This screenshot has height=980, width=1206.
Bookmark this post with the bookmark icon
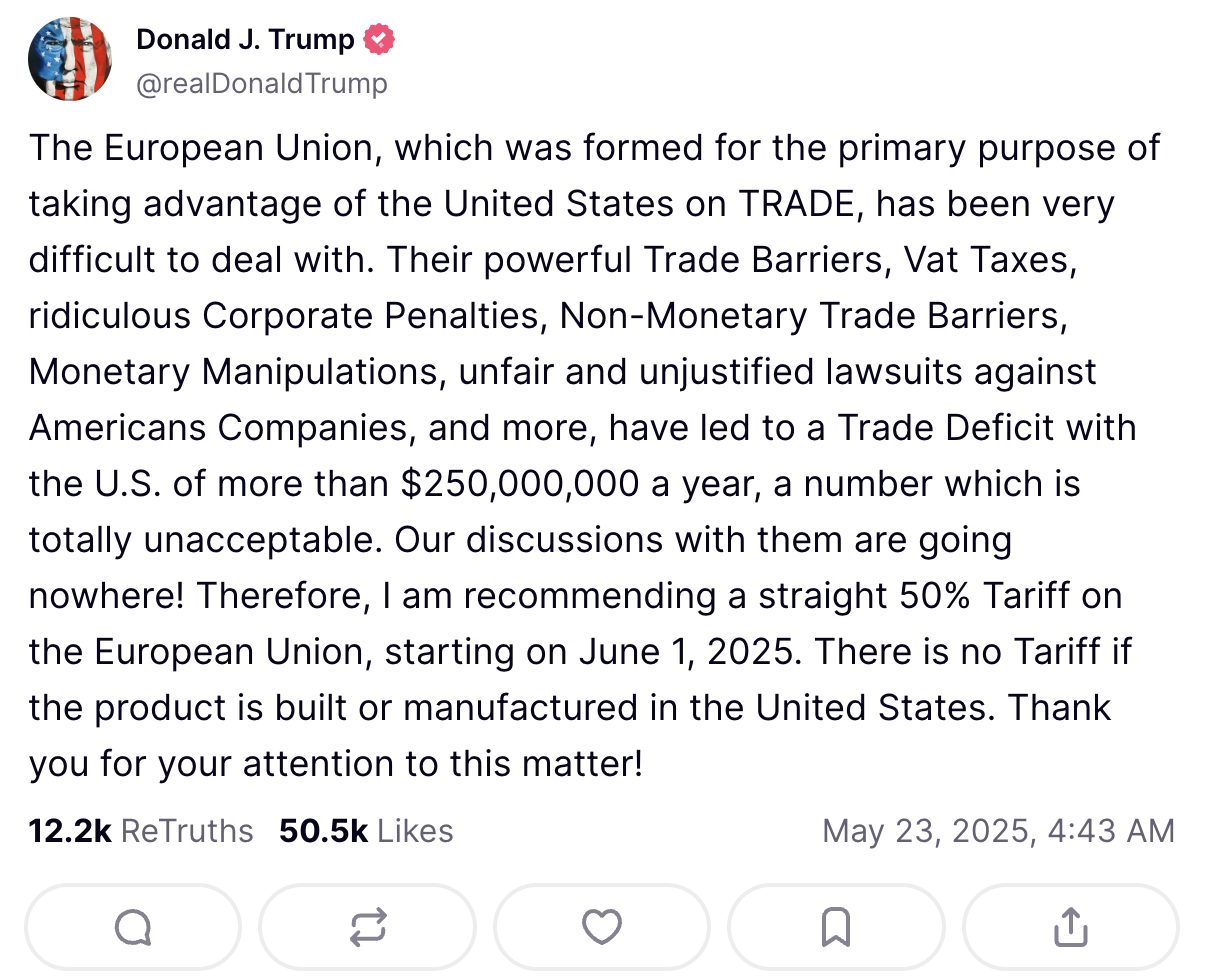(836, 928)
